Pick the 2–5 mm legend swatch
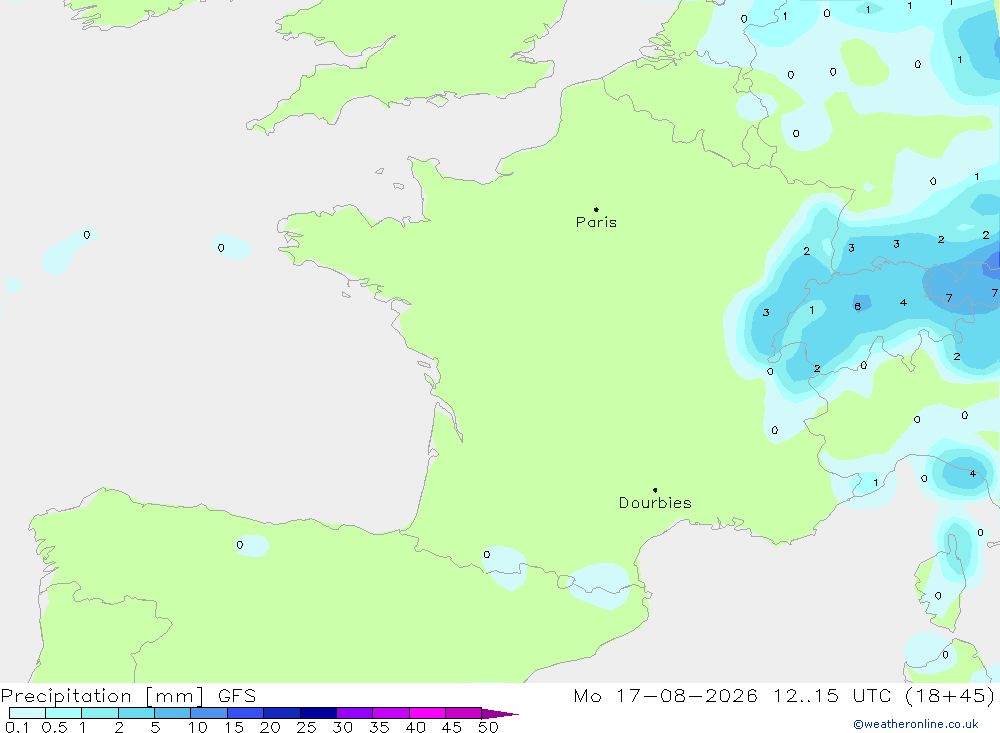1000x733 pixels. pyautogui.click(x=136, y=713)
